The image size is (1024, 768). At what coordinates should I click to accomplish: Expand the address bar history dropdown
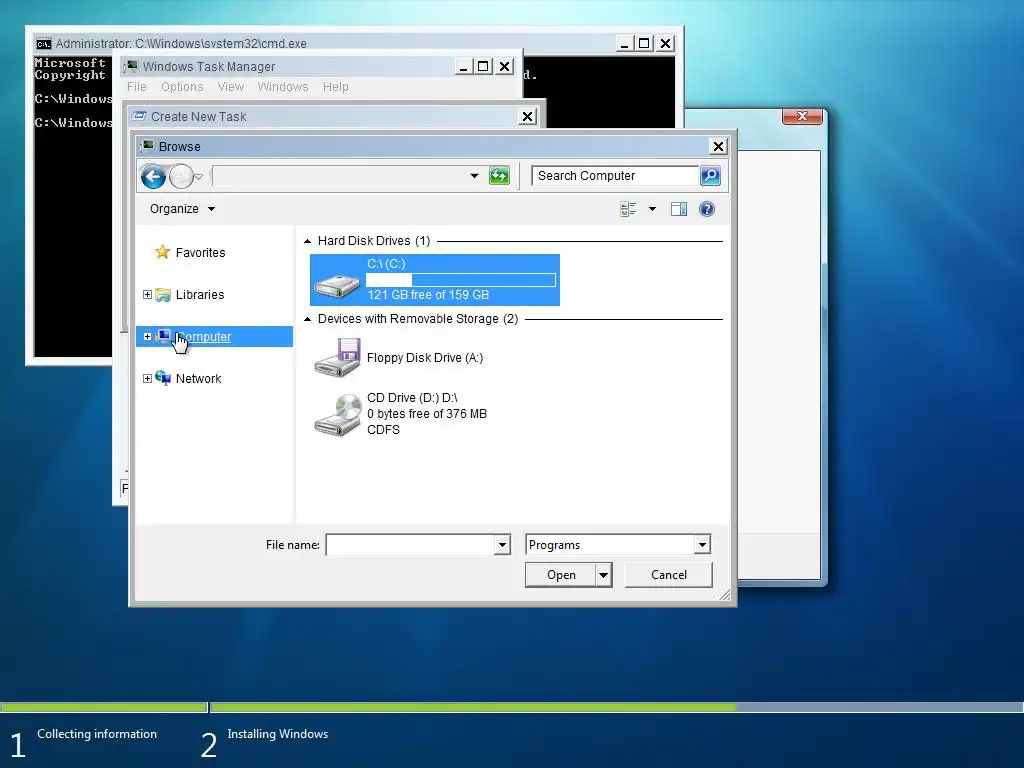[474, 176]
